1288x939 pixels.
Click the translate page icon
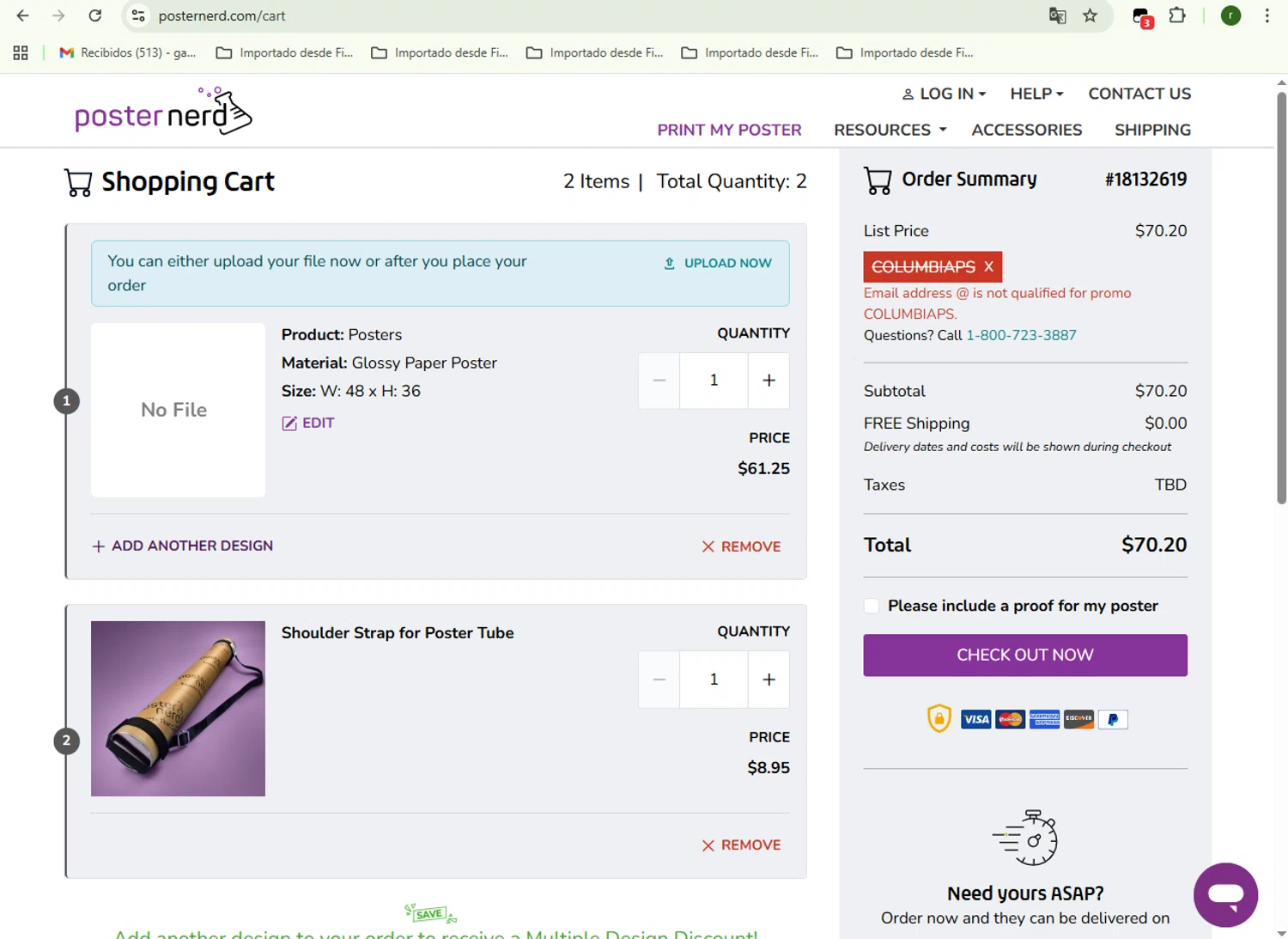click(1057, 15)
